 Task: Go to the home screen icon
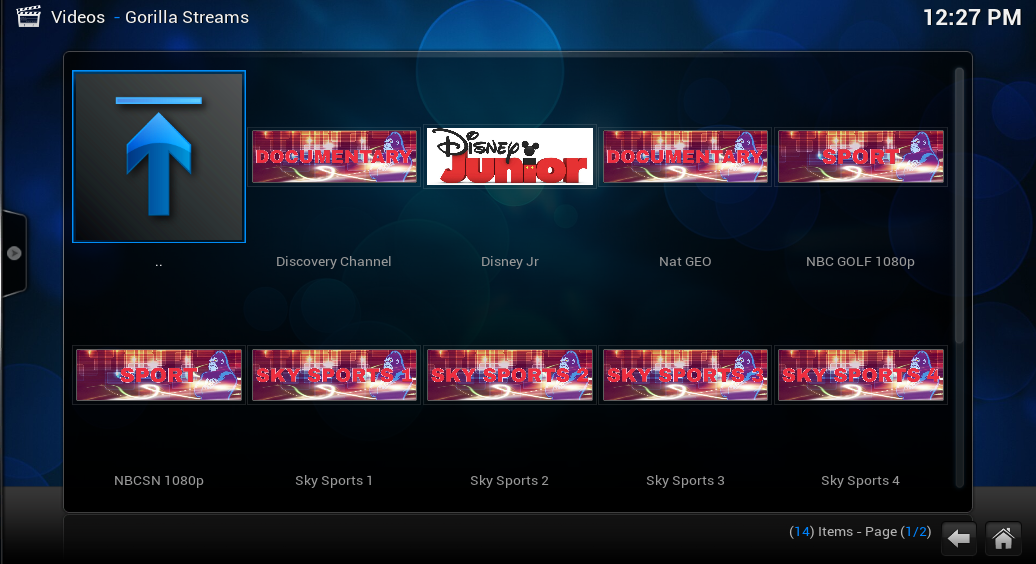(1003, 539)
